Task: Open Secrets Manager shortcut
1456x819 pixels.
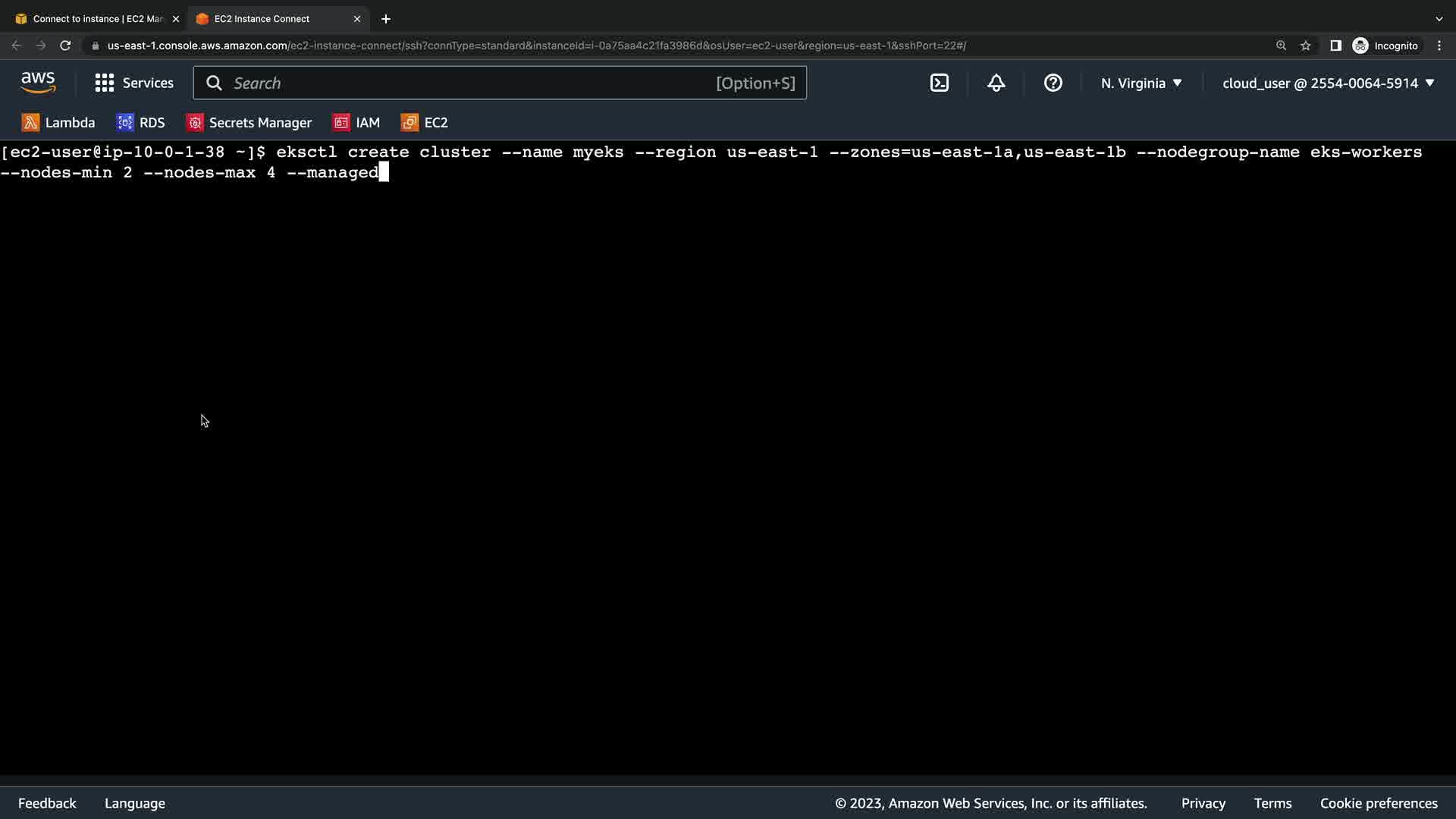Action: pos(249,123)
